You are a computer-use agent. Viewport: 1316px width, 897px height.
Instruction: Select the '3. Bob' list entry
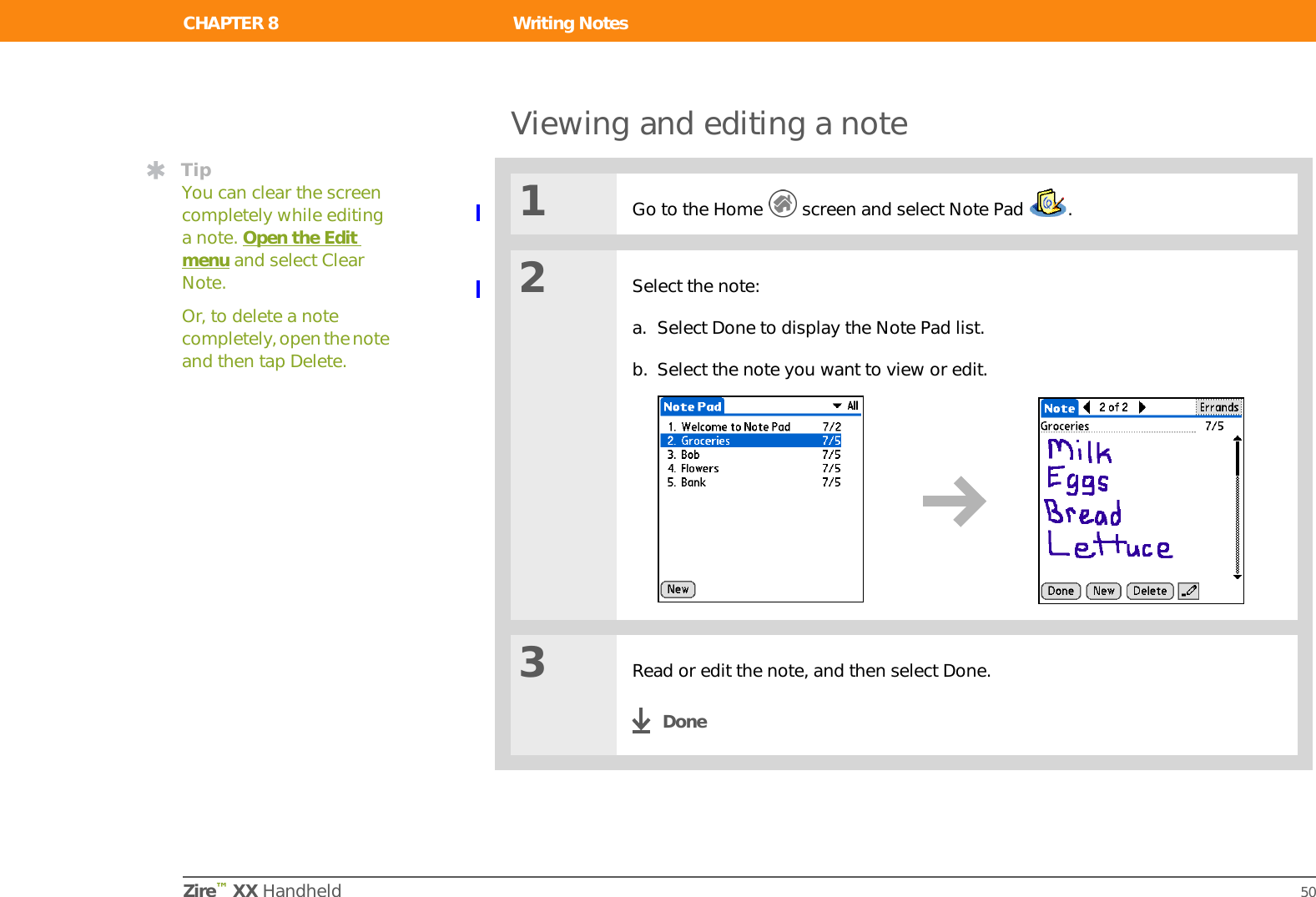pos(751,455)
